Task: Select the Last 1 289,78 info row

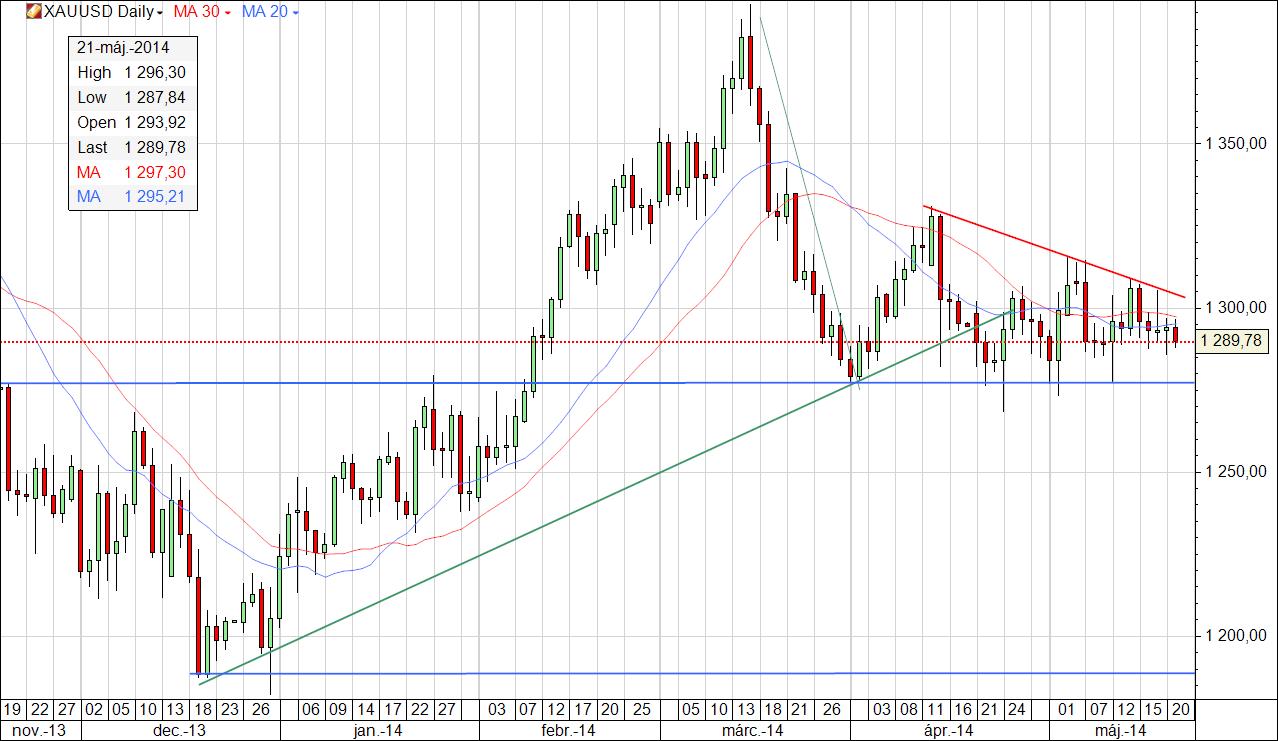Action: (131, 147)
